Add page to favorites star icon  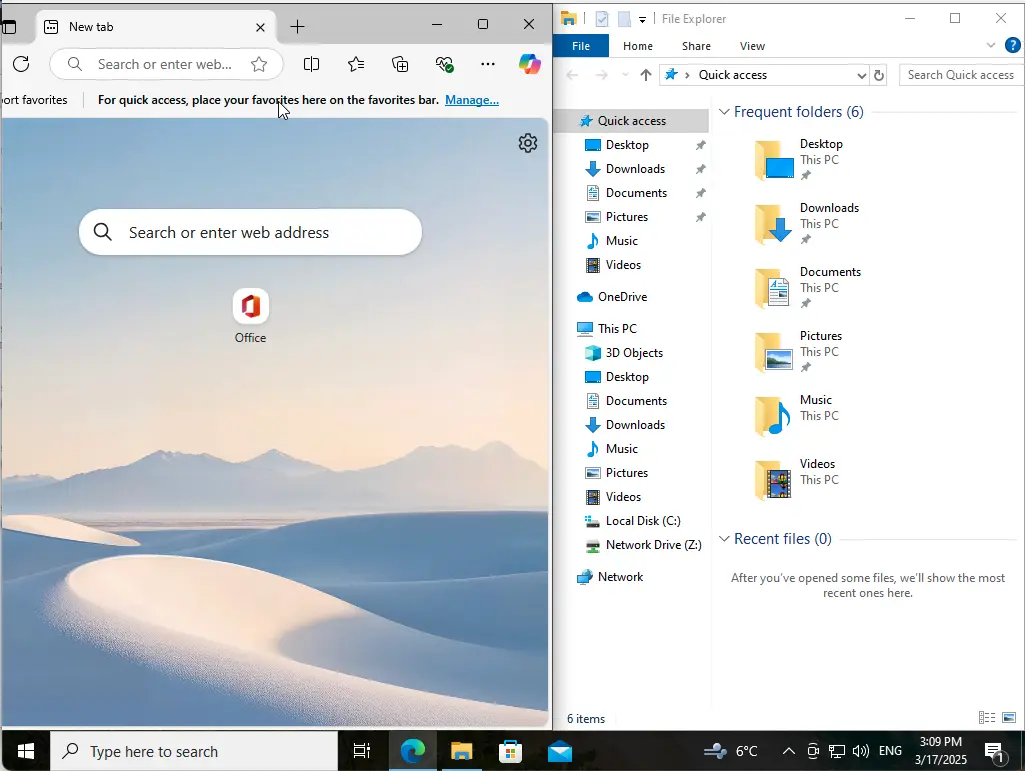[259, 64]
